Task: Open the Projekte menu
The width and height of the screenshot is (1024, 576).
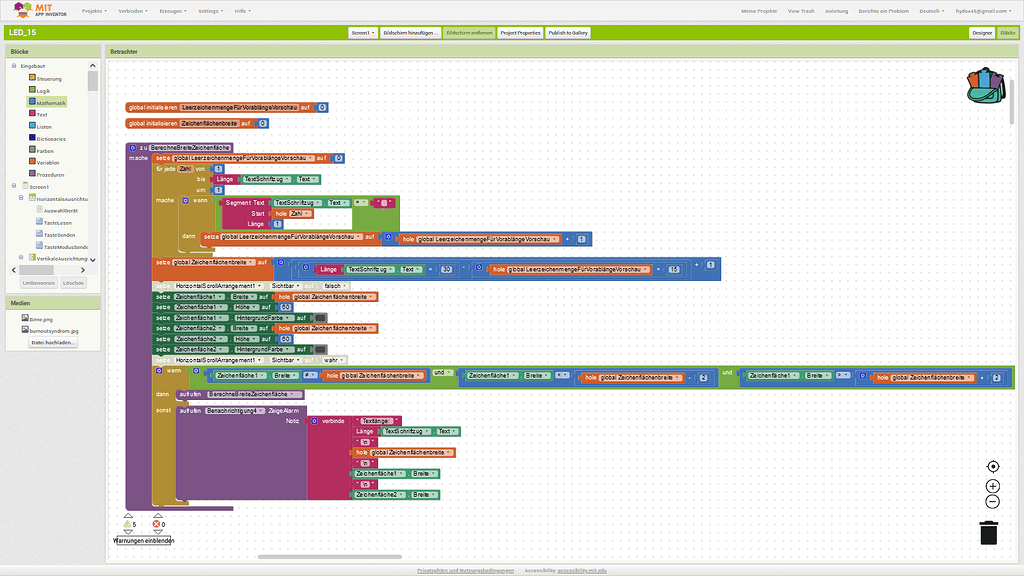Action: 94,11
